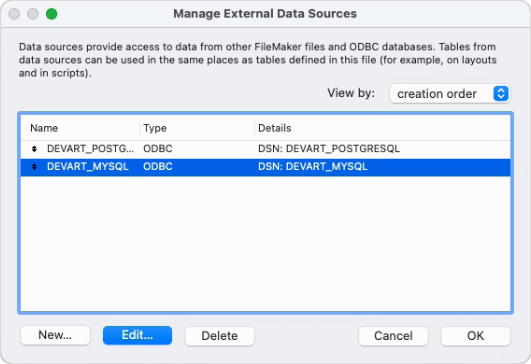Open the View by creation order dropdown

coord(449,94)
